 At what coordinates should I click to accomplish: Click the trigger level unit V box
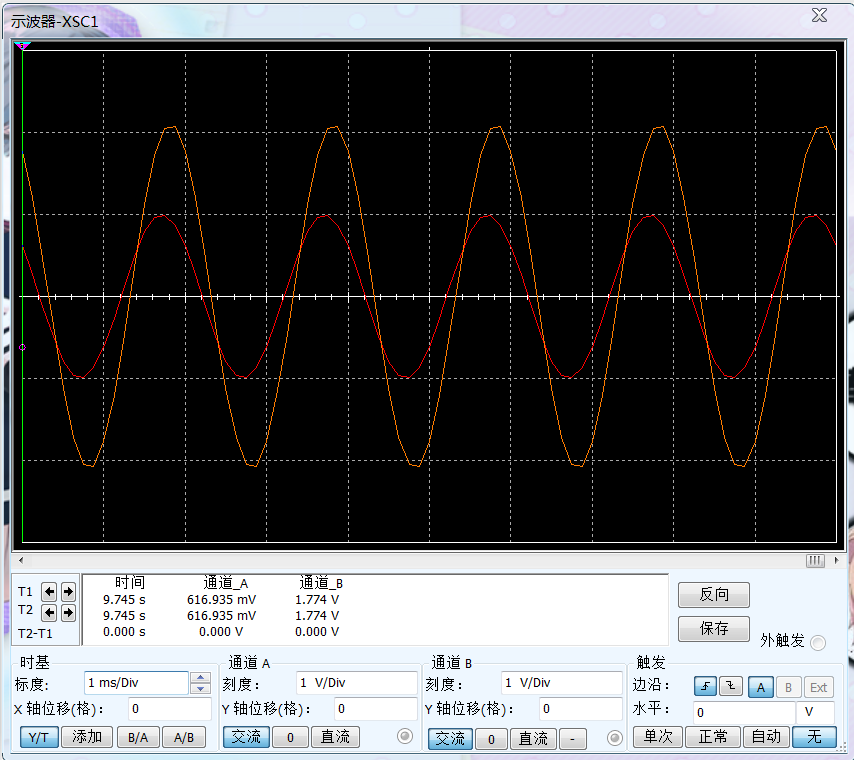click(x=814, y=712)
